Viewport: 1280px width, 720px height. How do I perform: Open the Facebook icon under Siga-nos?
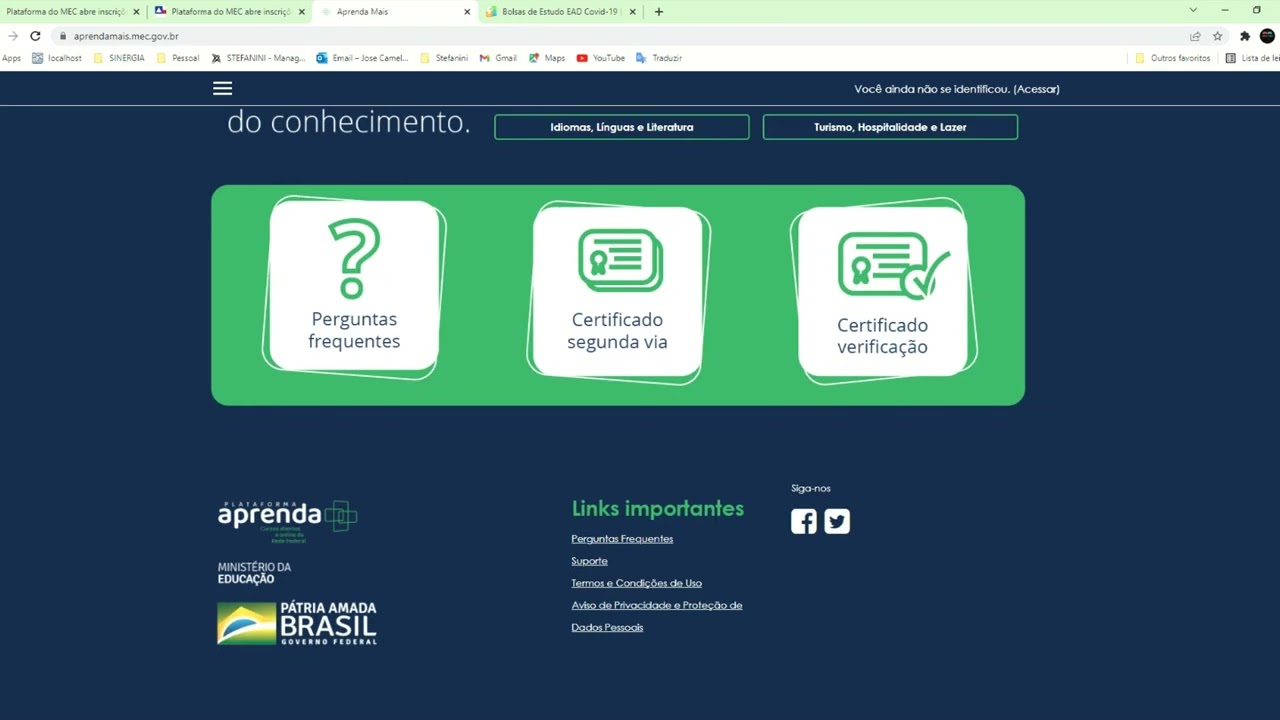click(x=804, y=521)
